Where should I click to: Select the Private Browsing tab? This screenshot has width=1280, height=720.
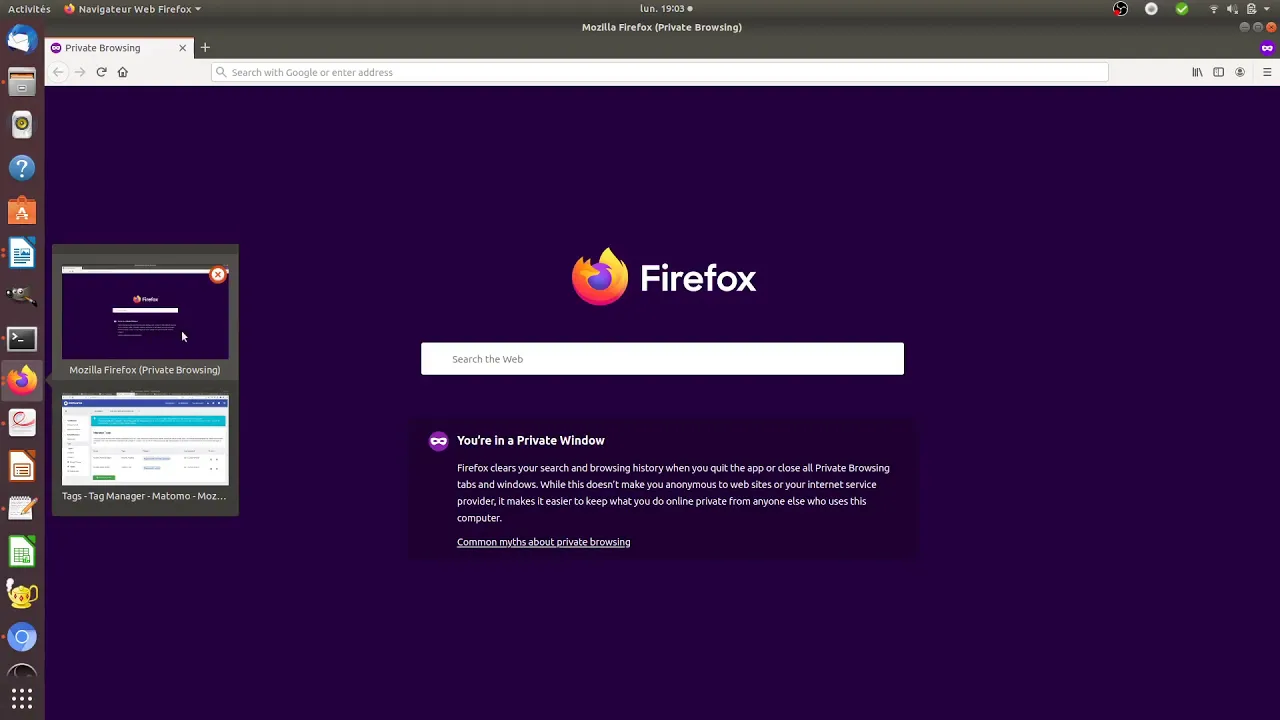click(x=118, y=47)
